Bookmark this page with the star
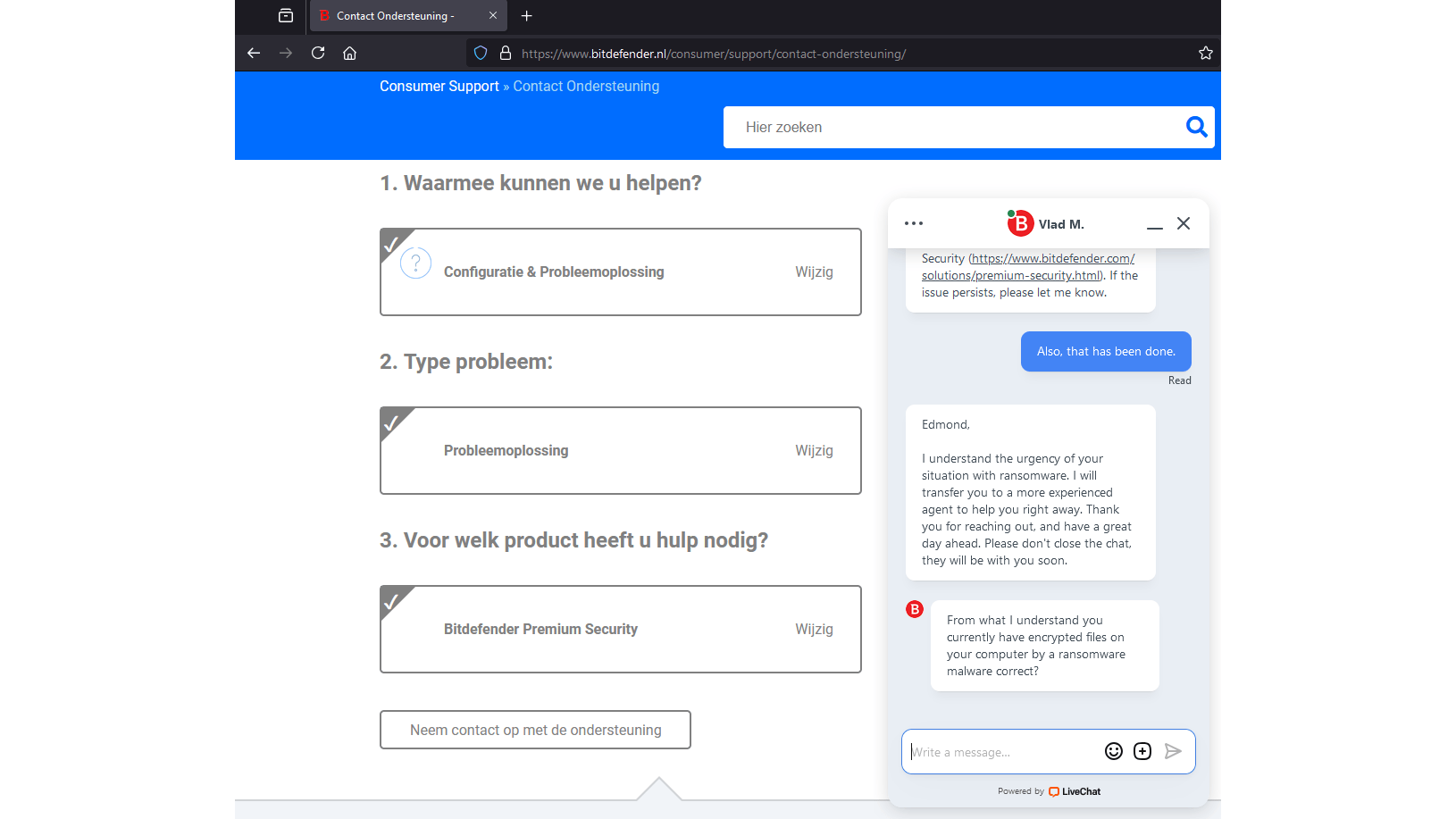The width and height of the screenshot is (1456, 819). coord(1206,53)
